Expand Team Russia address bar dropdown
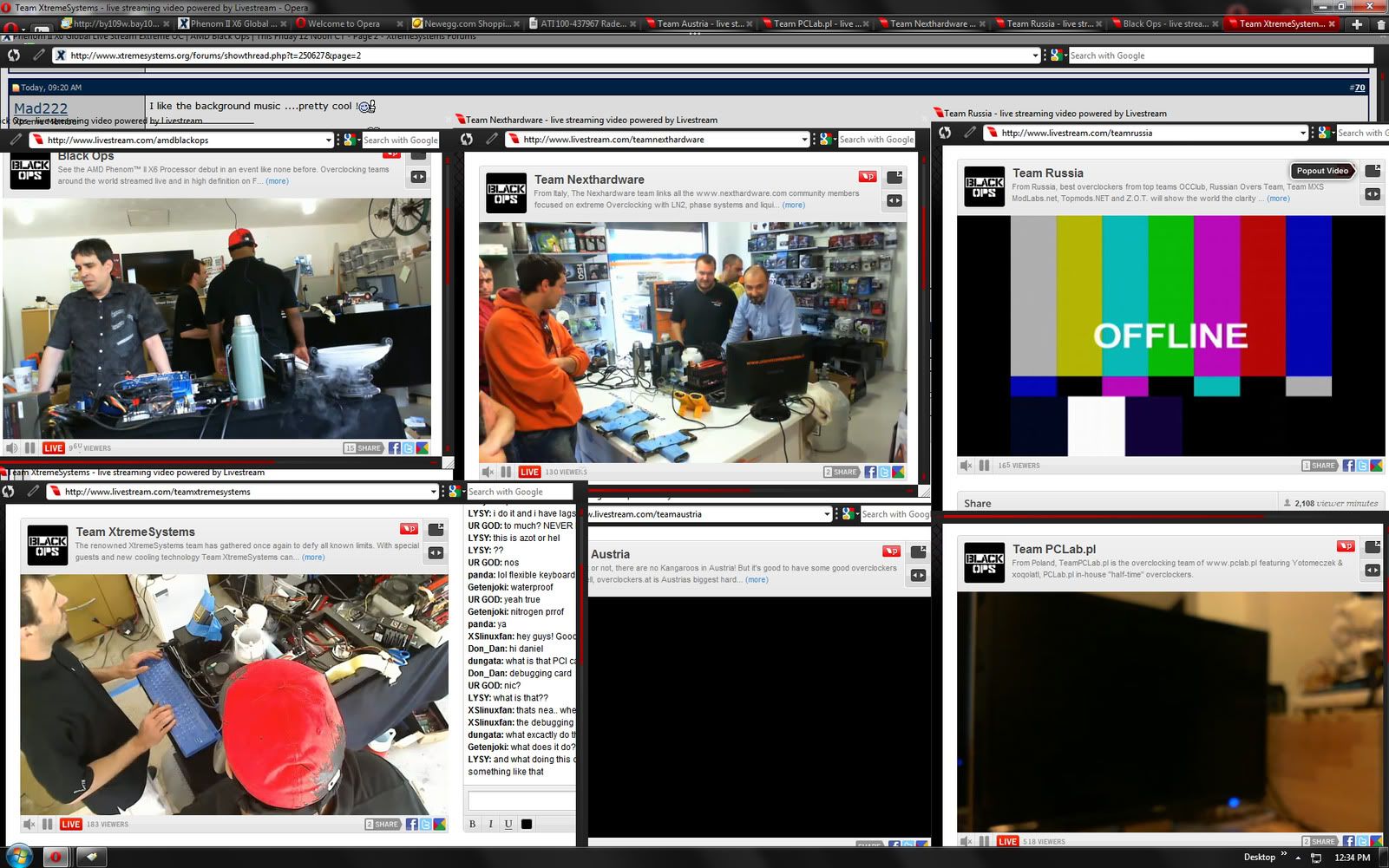The image size is (1389, 868). pos(1303,133)
